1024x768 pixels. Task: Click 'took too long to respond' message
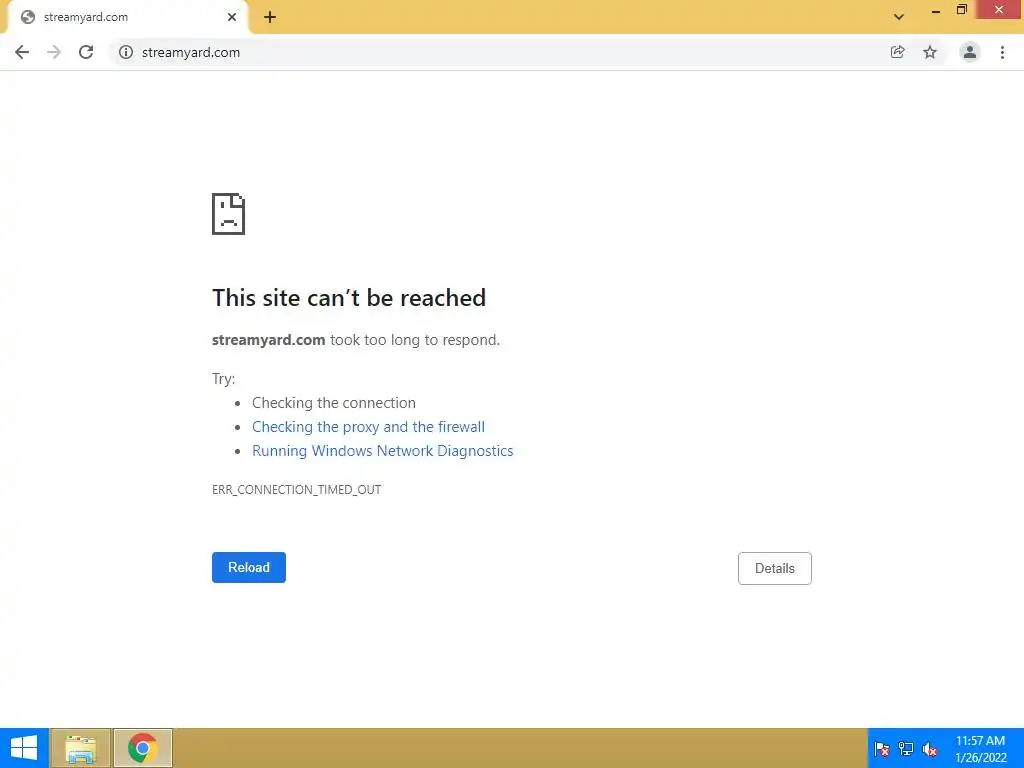[415, 340]
